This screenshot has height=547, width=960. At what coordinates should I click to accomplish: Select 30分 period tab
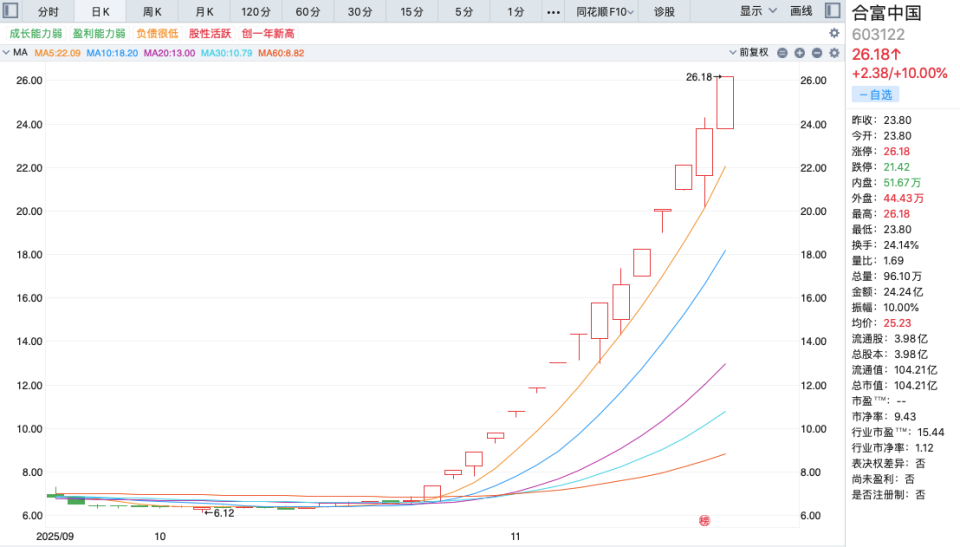pos(360,12)
